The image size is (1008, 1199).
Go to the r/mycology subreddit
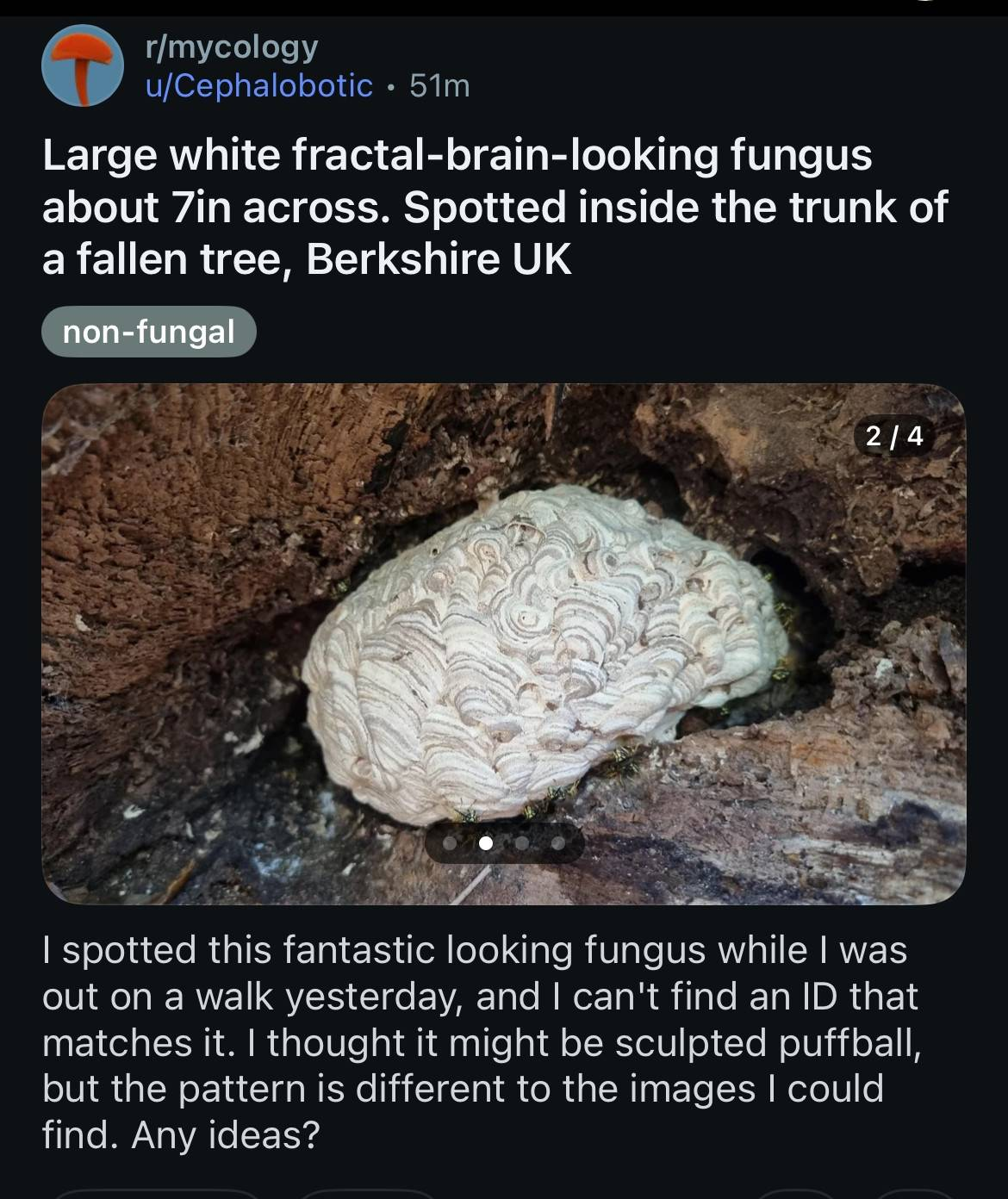coord(232,47)
